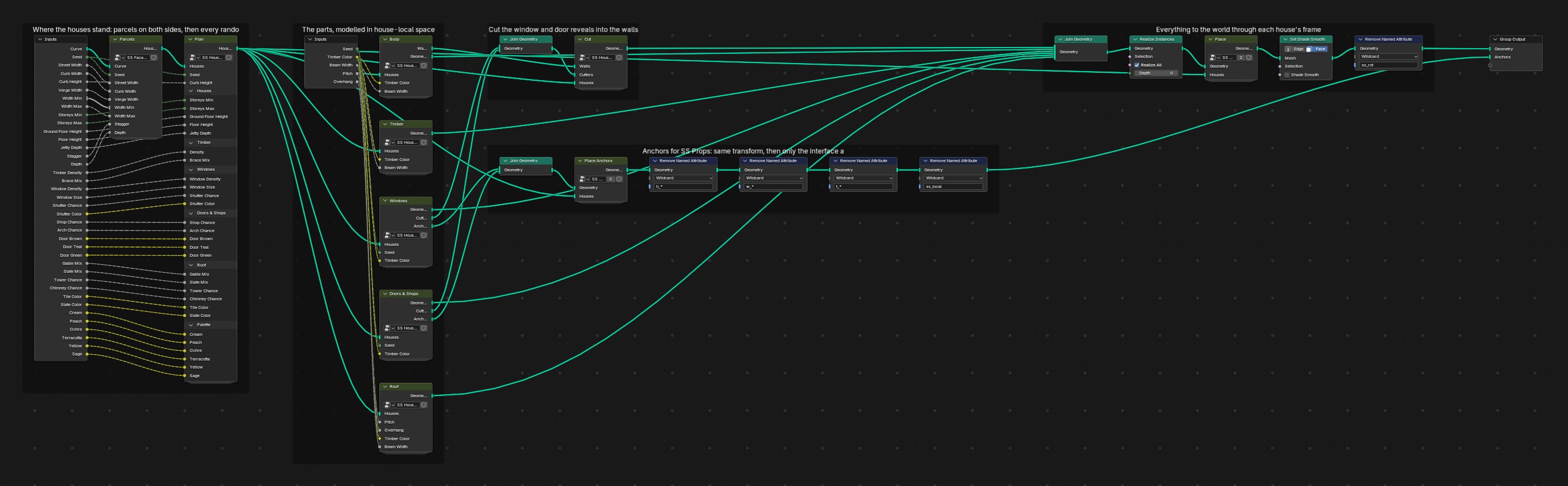This screenshot has height=486, width=1568.
Task: Open Wildcard dropdown above w_* field
Action: pyautogui.click(x=774, y=178)
